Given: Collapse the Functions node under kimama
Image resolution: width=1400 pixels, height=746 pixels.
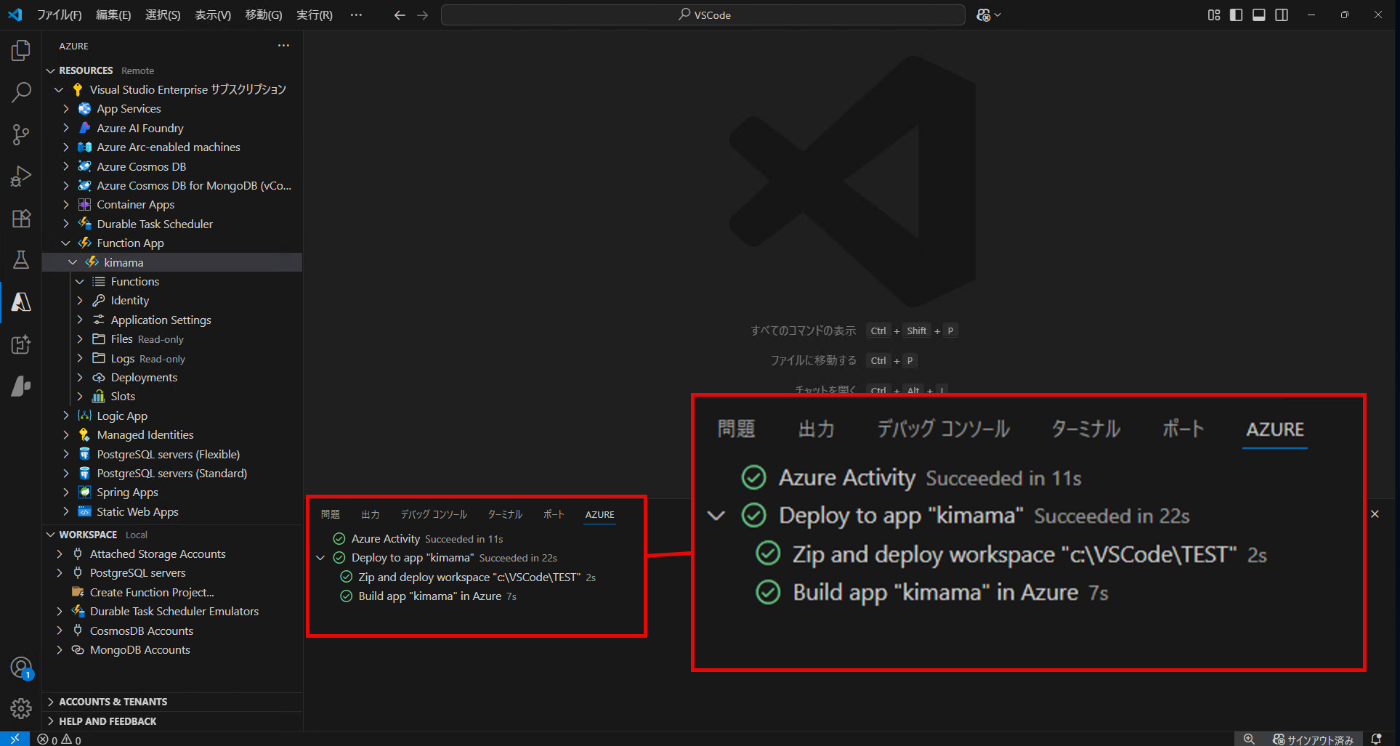Looking at the screenshot, I should tap(80, 282).
